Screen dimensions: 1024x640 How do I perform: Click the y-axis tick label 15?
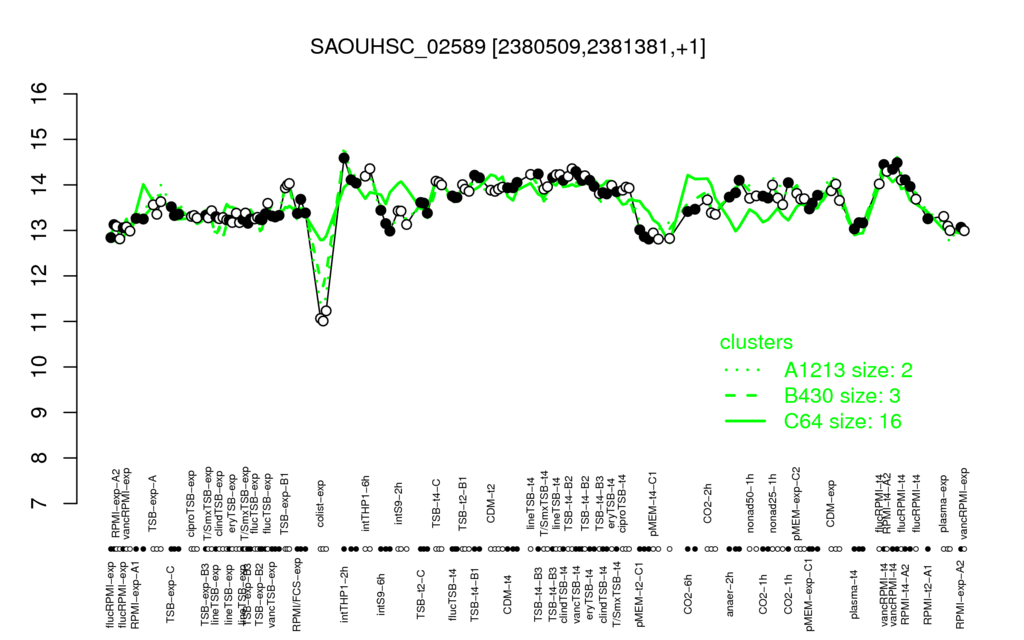(40, 140)
